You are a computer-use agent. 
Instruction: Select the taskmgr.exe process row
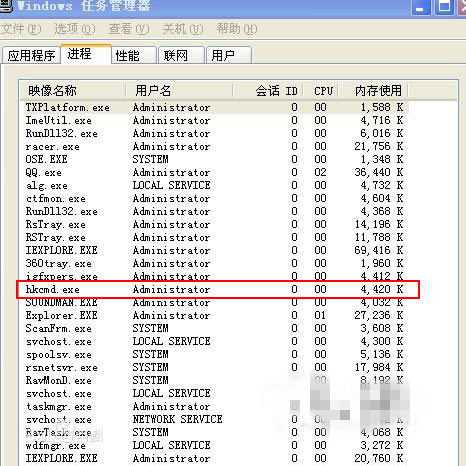pos(214,406)
